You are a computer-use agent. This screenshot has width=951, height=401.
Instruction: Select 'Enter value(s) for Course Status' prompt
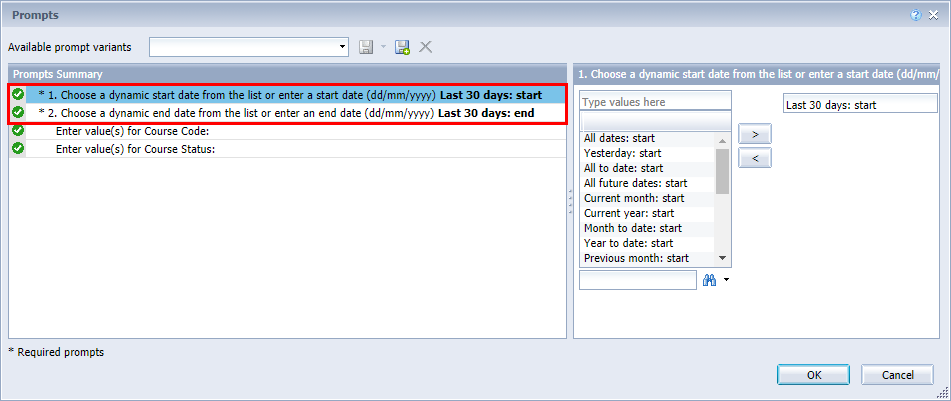(x=136, y=149)
